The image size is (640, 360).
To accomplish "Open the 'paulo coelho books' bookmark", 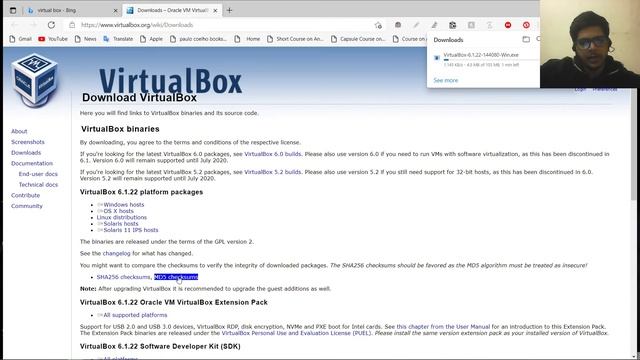I will coord(198,39).
